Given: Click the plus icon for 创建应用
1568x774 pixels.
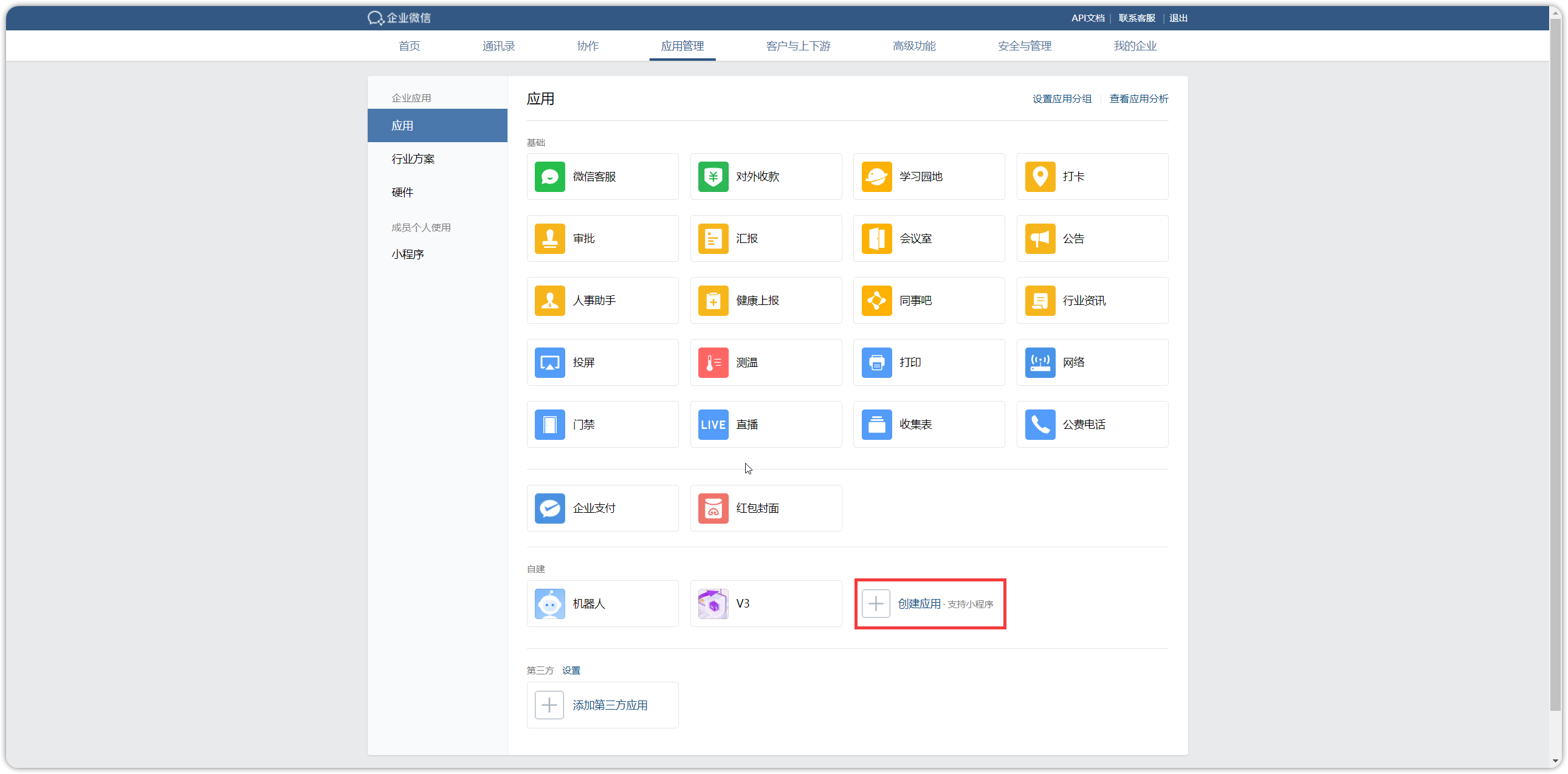Looking at the screenshot, I should (x=875, y=604).
